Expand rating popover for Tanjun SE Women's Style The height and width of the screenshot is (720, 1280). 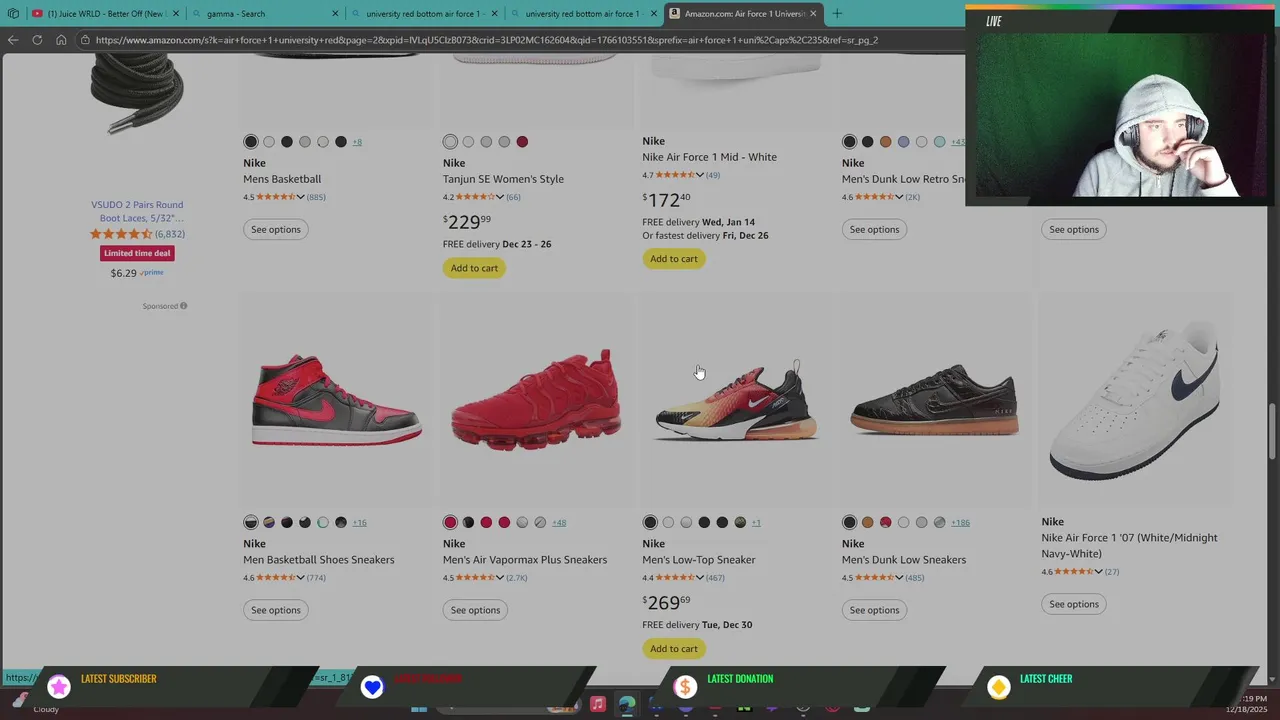point(500,197)
